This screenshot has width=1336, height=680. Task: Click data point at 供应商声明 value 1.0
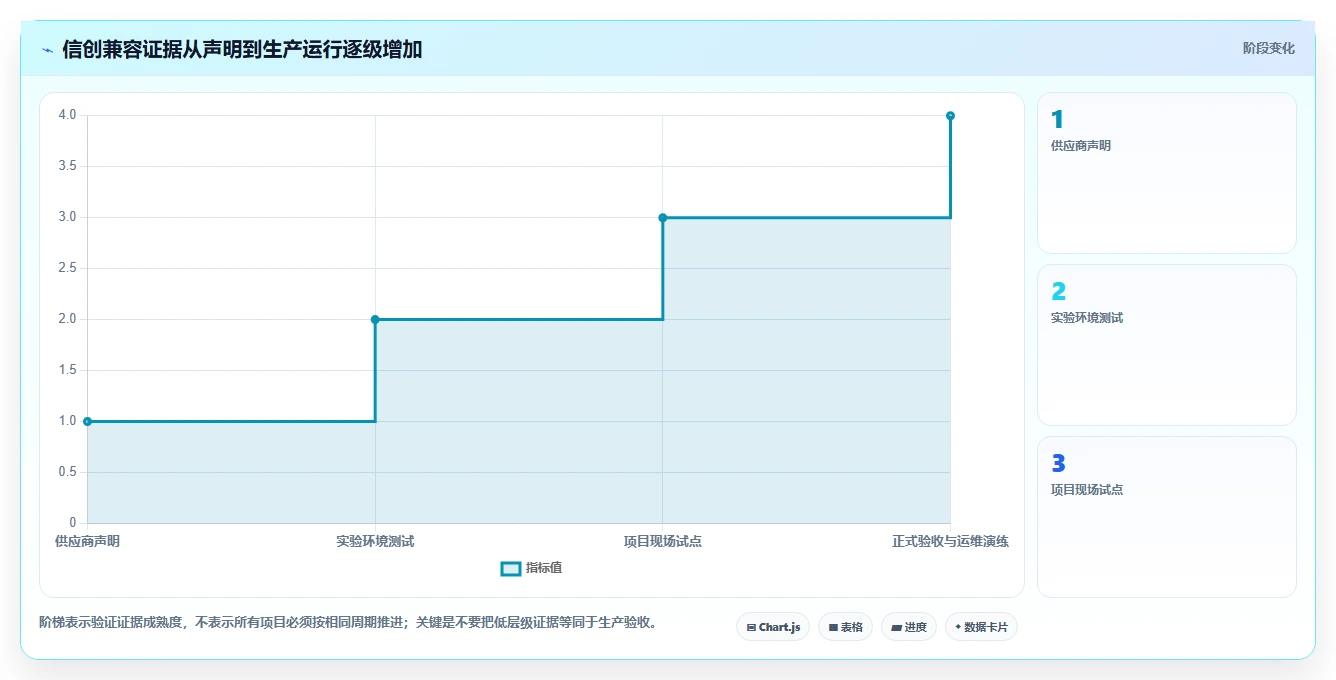88,421
